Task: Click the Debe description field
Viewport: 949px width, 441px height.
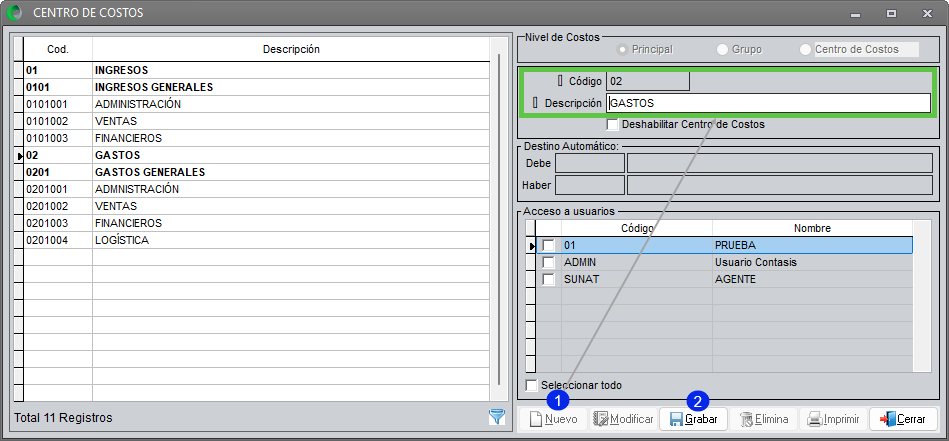Action: click(780, 163)
